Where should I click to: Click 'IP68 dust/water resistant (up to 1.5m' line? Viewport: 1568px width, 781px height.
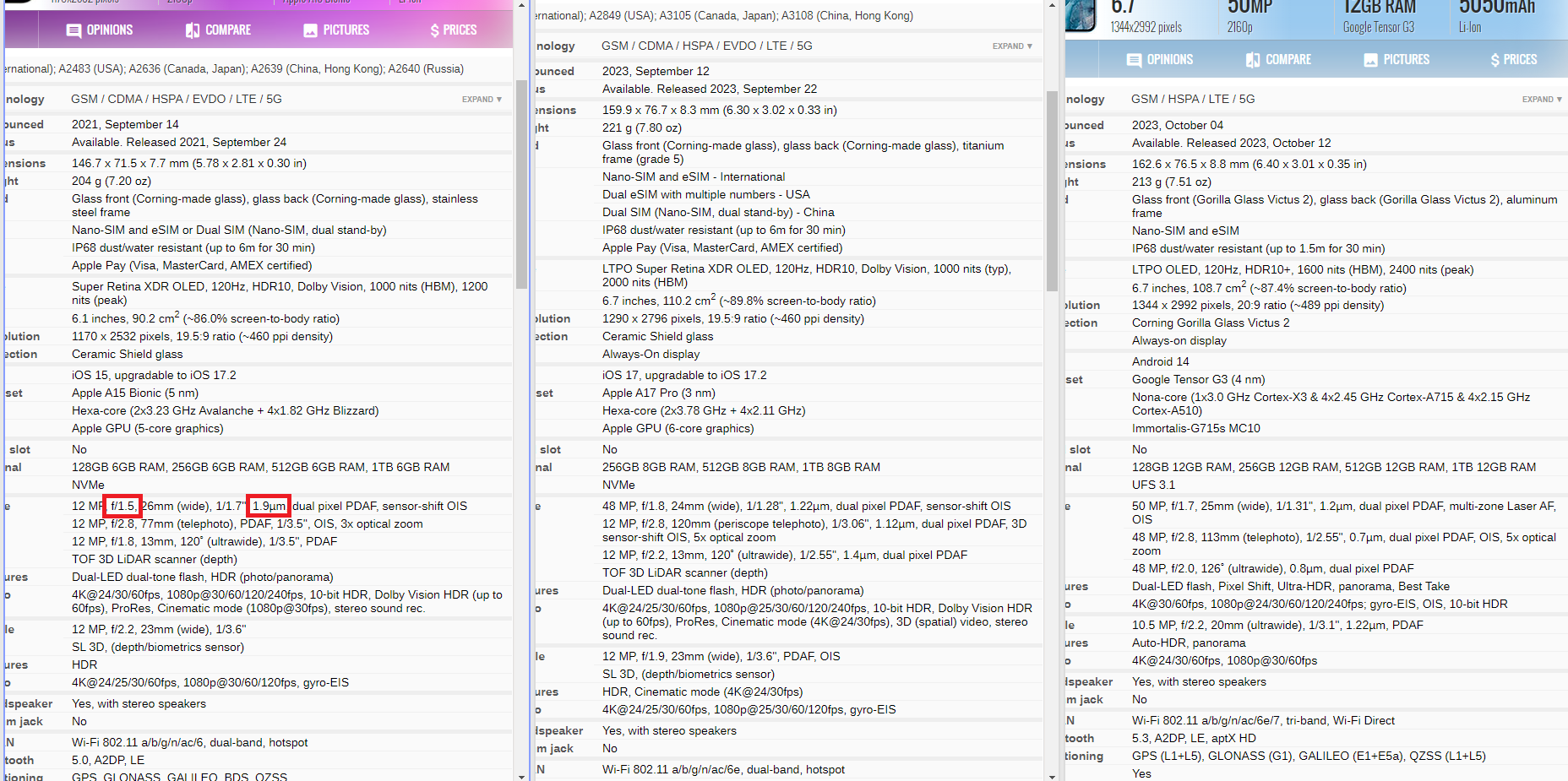(x=1259, y=248)
